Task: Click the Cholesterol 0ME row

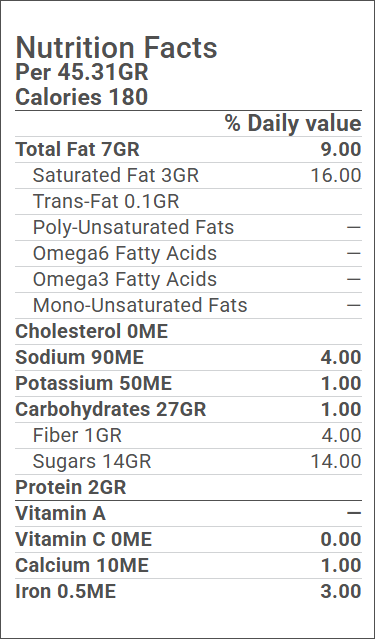Action: [x=188, y=332]
